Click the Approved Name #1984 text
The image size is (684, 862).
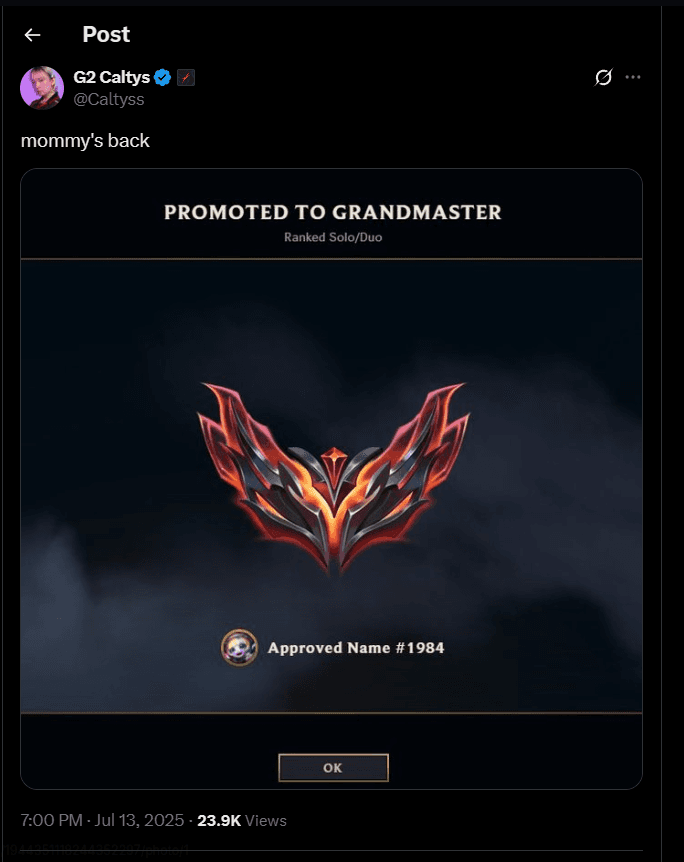pyautogui.click(x=356, y=648)
